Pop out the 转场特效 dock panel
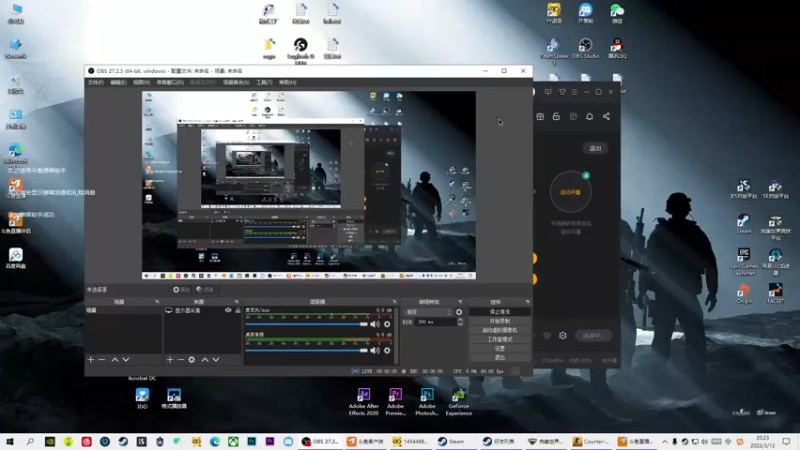Viewport: 800px width, 450px height. [460, 302]
